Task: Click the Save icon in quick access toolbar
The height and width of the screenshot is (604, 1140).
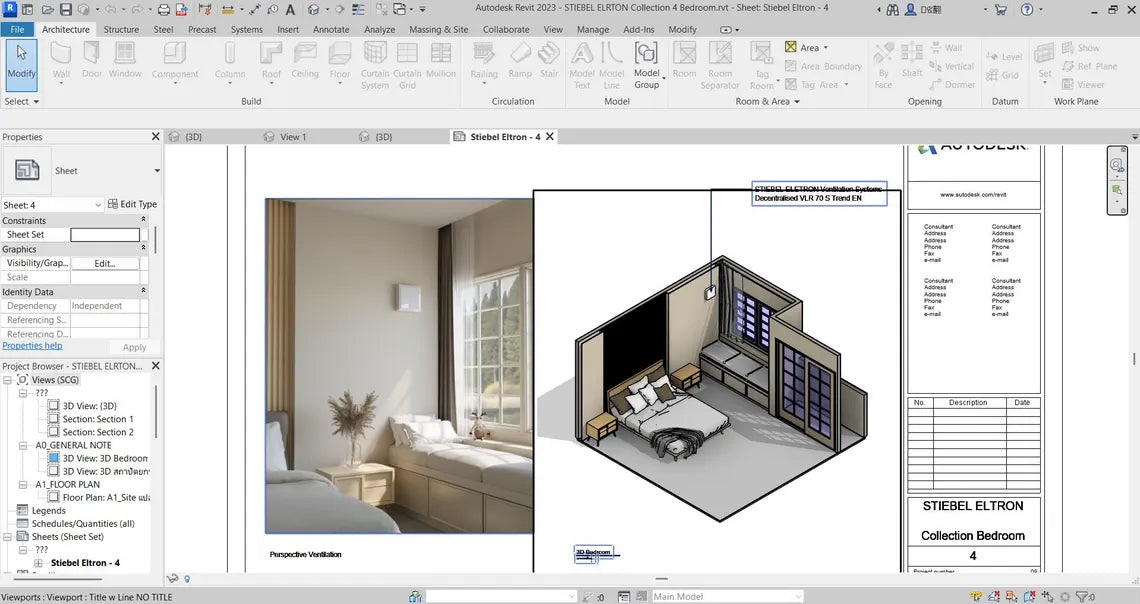Action: [65, 9]
